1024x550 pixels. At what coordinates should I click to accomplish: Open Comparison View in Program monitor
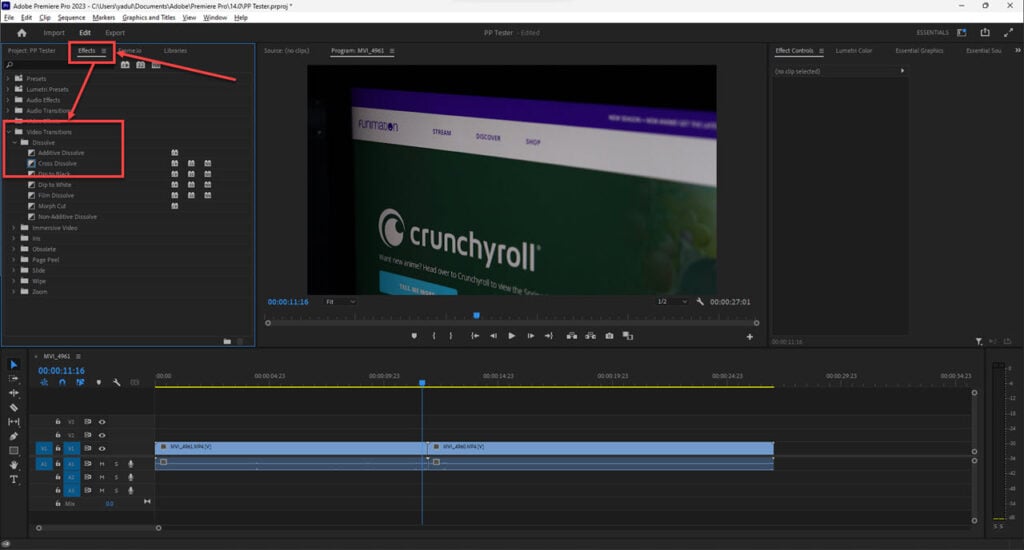628,336
